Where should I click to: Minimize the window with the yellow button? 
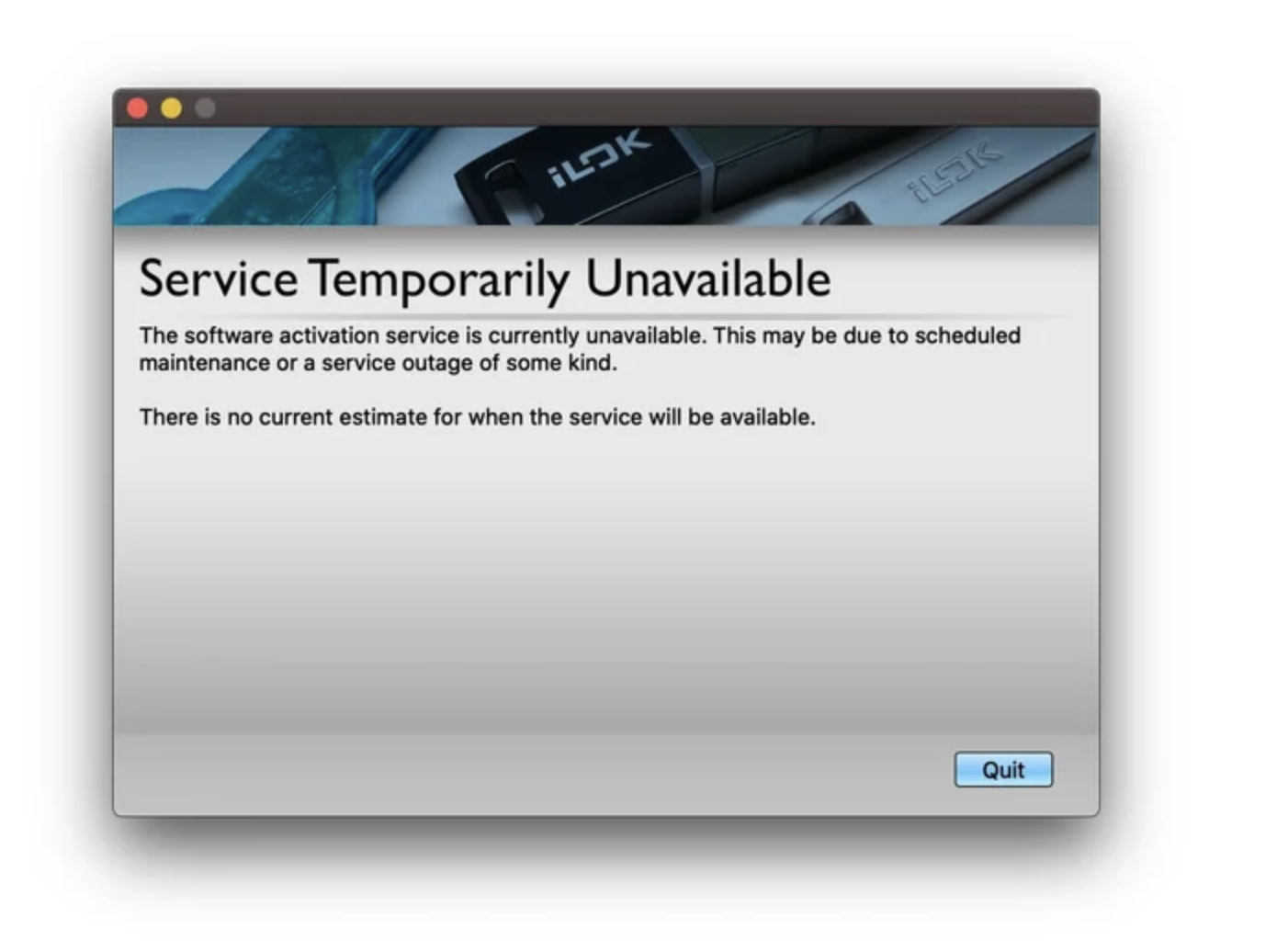[x=171, y=108]
